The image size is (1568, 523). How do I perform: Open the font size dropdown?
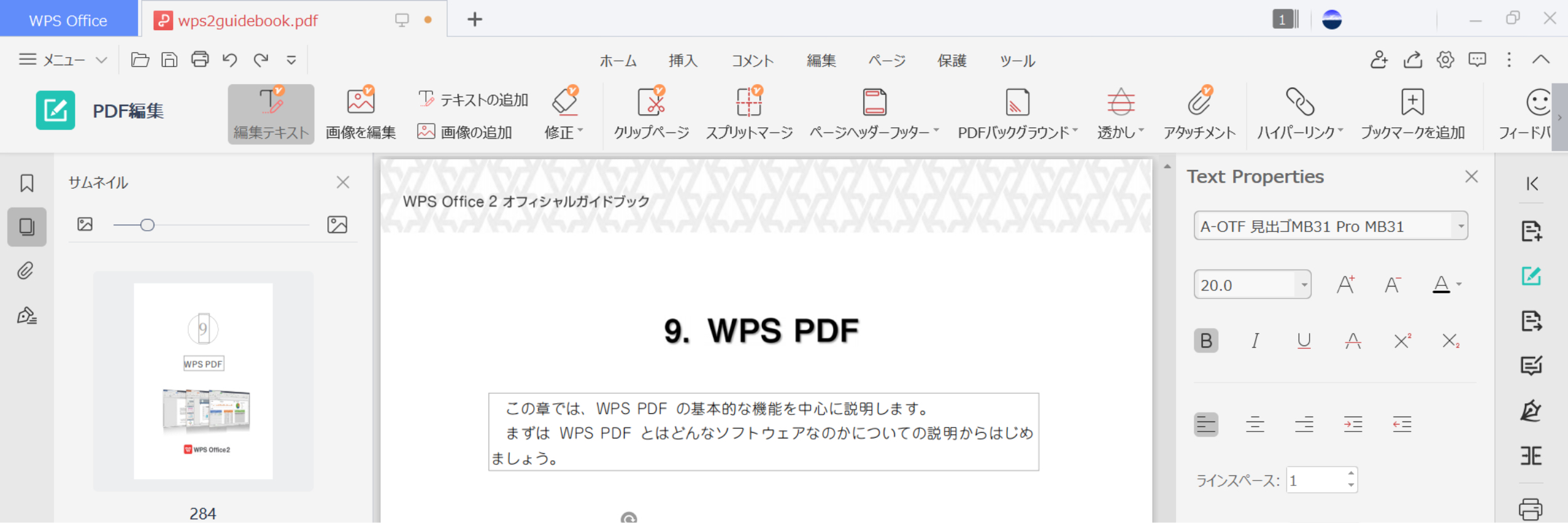point(1304,285)
